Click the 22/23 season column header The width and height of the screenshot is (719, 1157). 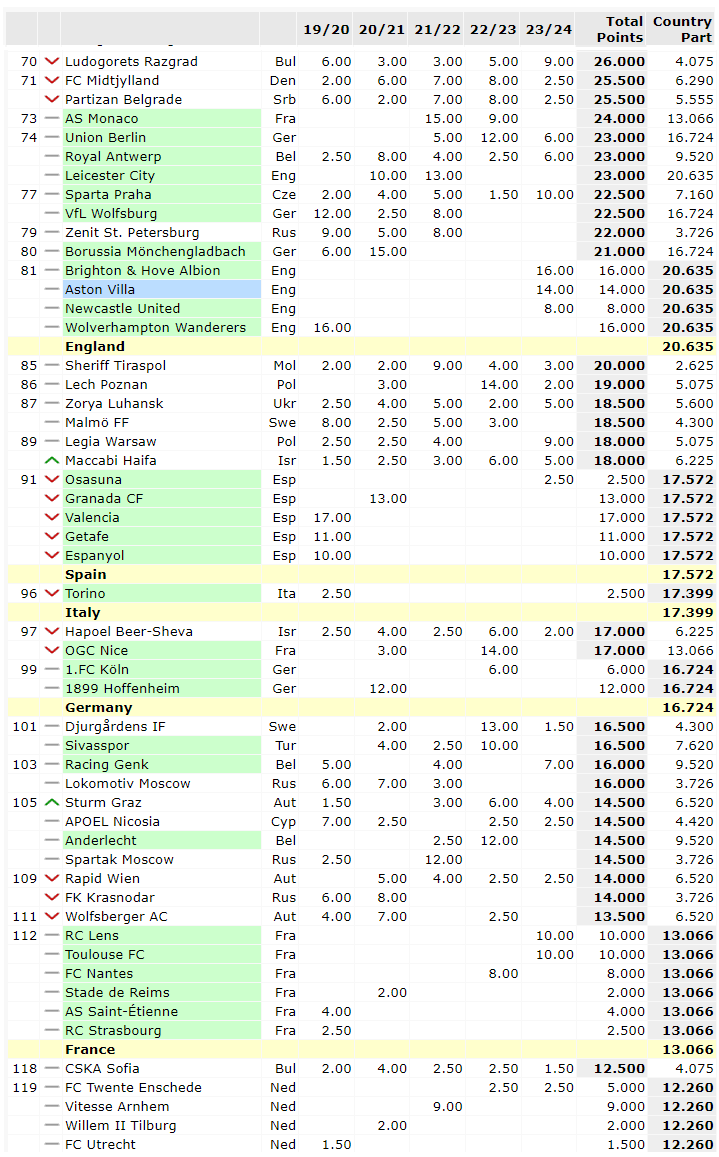493,30
